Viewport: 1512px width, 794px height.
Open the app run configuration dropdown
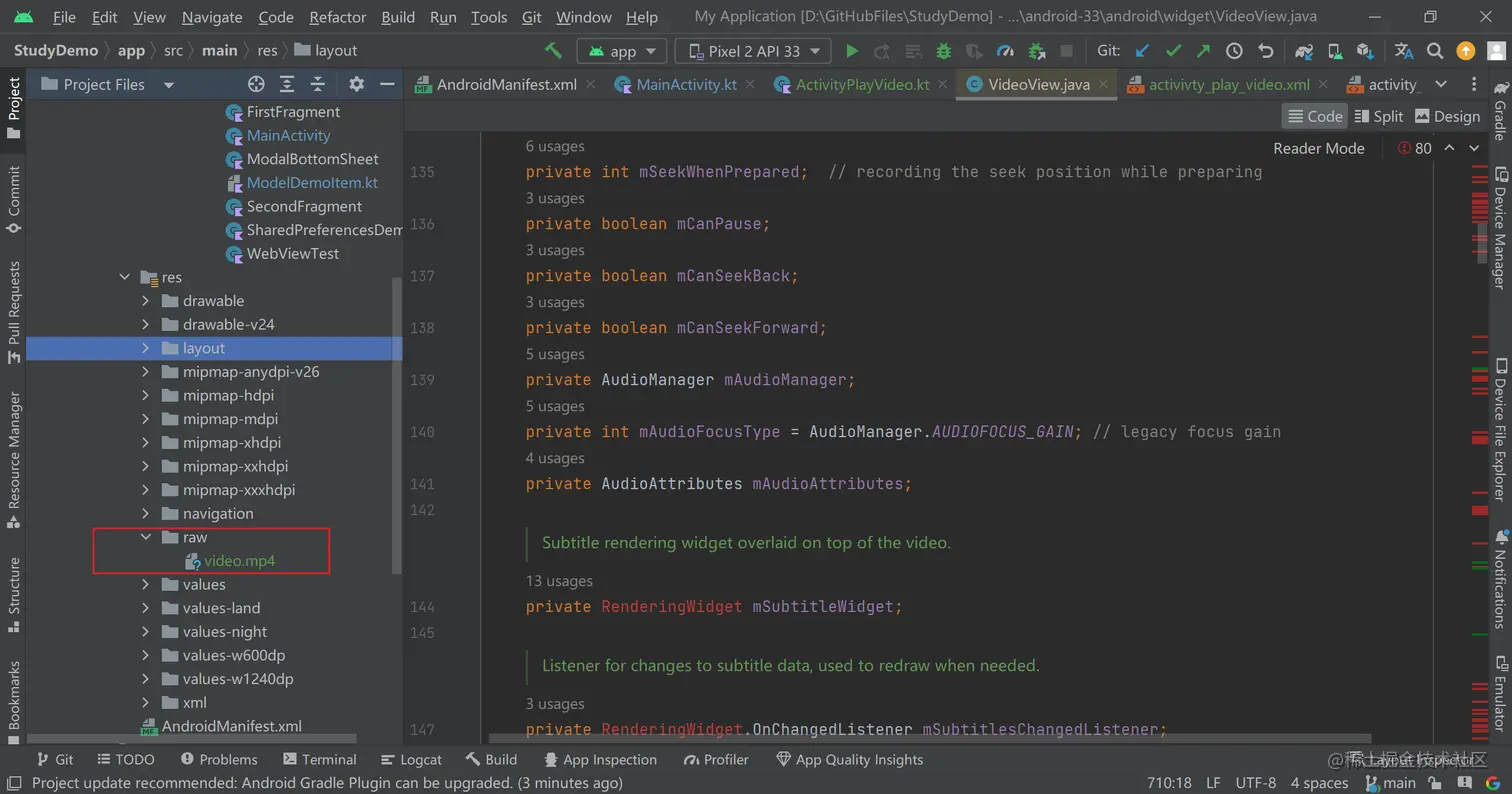click(x=622, y=51)
